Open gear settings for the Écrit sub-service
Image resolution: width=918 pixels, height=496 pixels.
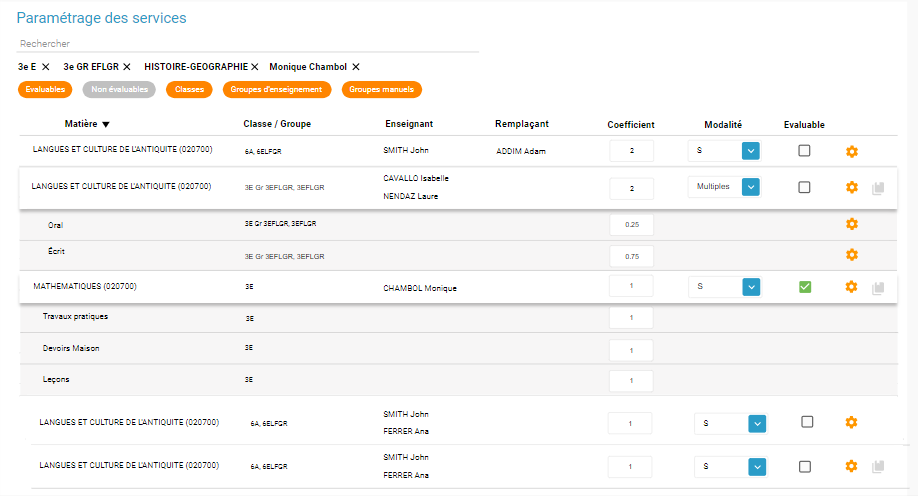click(x=852, y=255)
